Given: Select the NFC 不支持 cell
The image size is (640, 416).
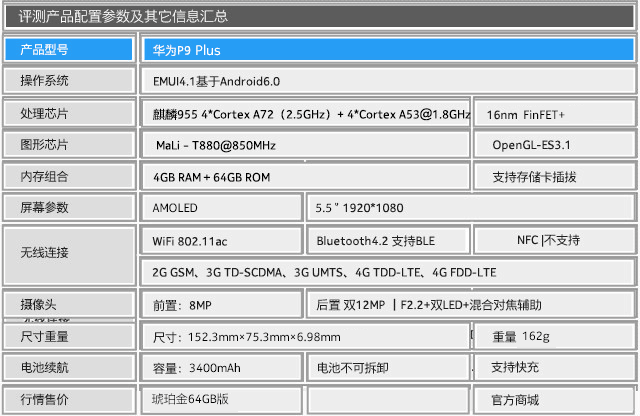Looking at the screenshot, I should [x=554, y=240].
